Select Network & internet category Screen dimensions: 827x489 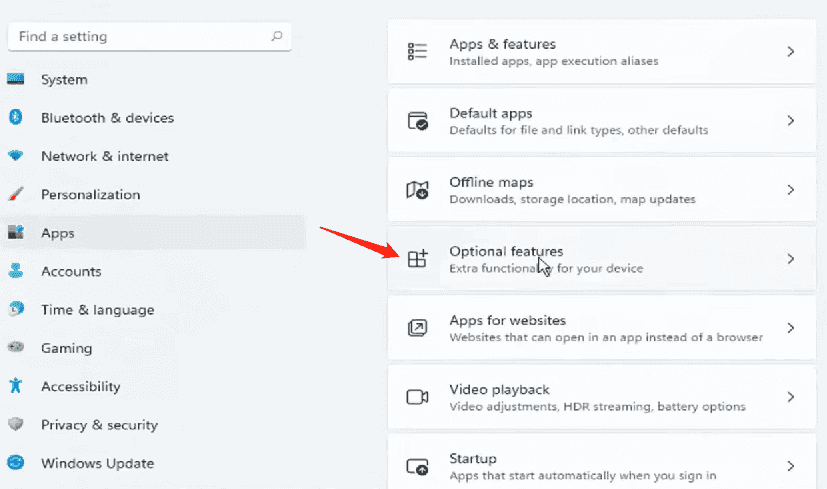(105, 156)
